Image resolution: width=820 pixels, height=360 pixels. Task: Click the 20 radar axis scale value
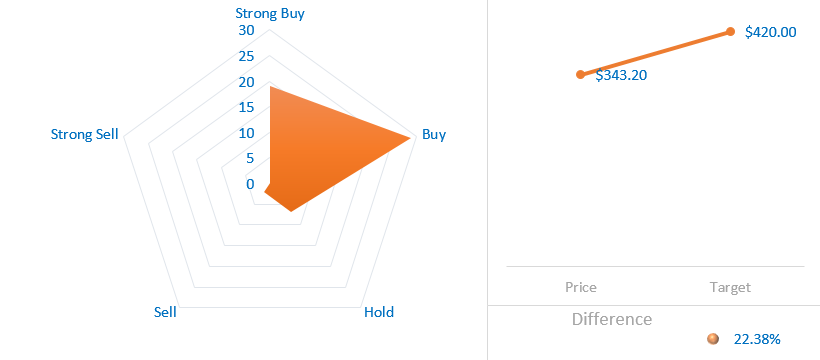coord(246,82)
